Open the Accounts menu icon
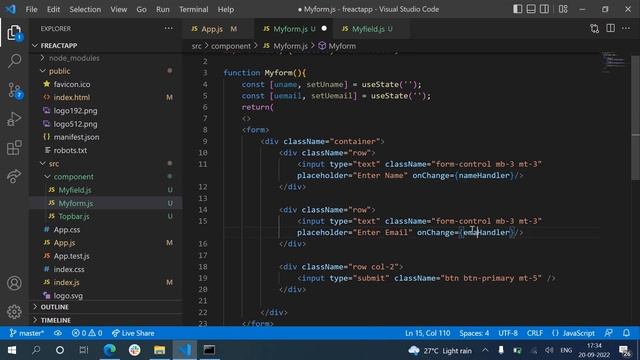Screen dimensions: 640x360 (x=14, y=283)
